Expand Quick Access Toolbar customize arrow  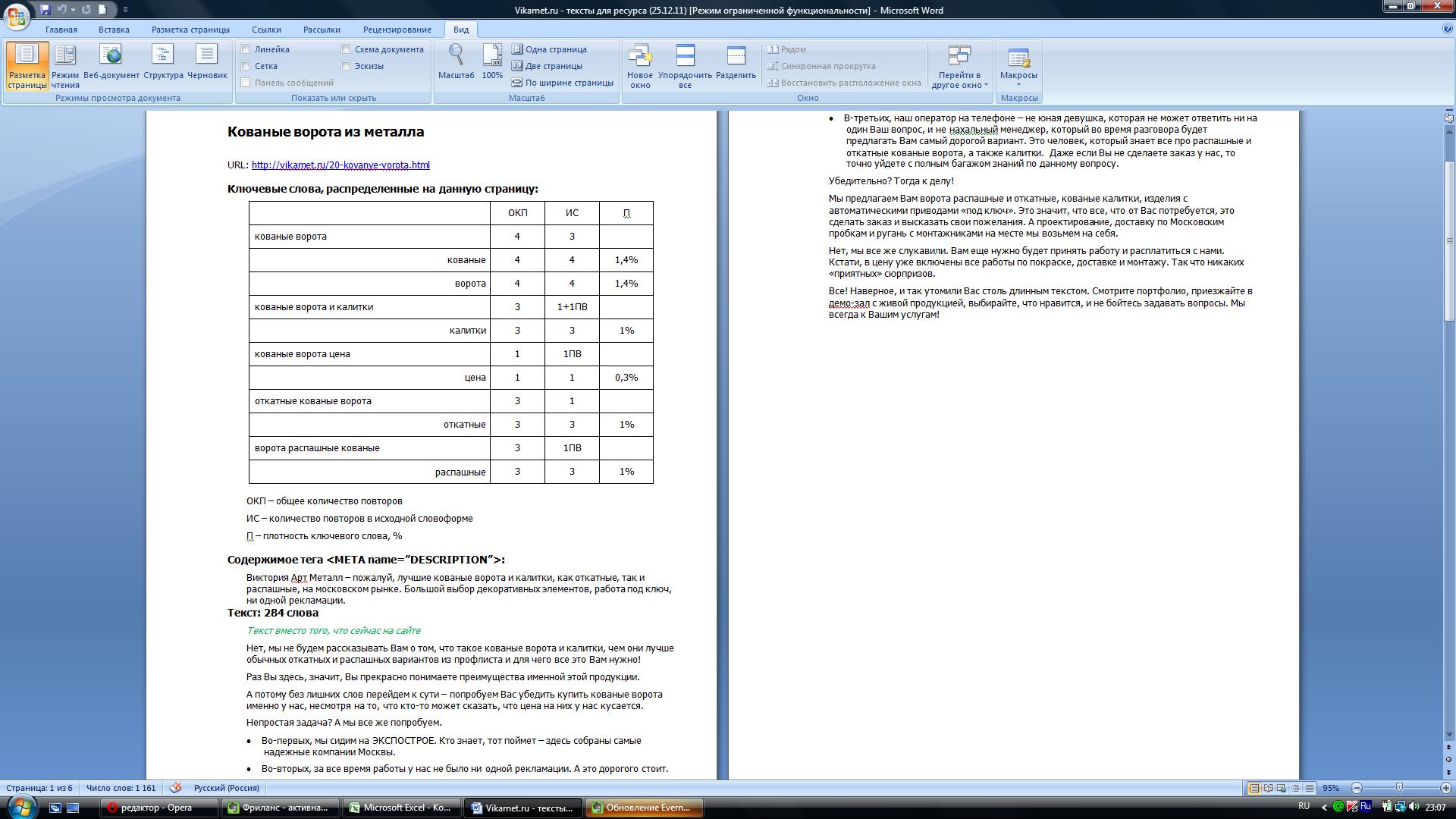(125, 10)
